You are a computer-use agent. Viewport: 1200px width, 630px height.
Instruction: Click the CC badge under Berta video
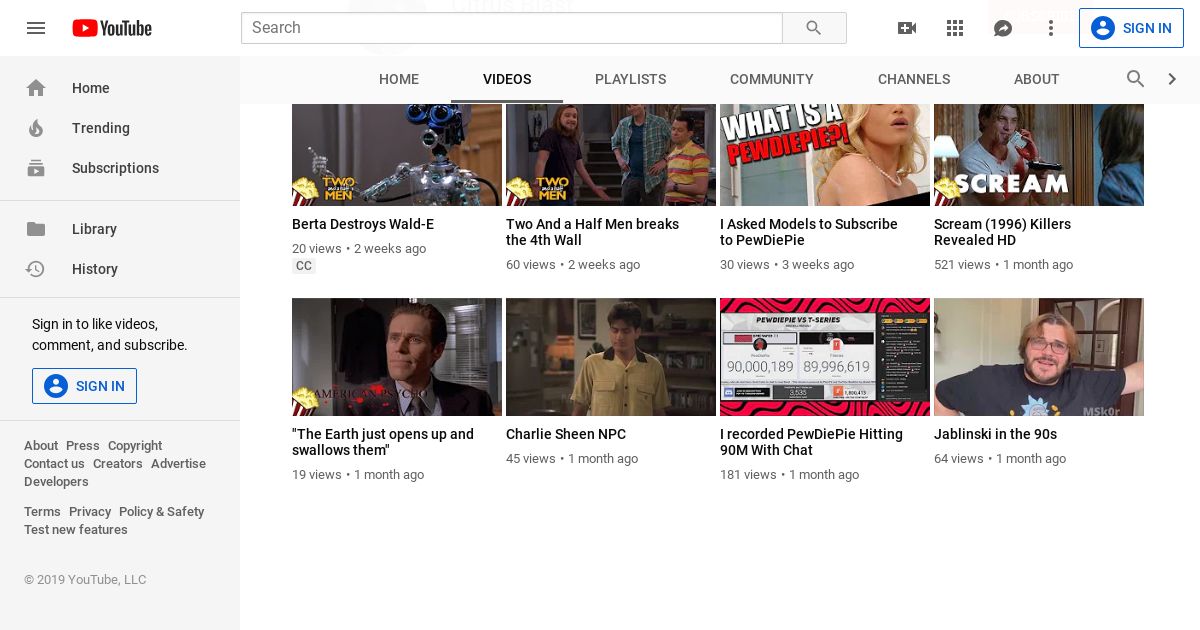click(x=304, y=266)
